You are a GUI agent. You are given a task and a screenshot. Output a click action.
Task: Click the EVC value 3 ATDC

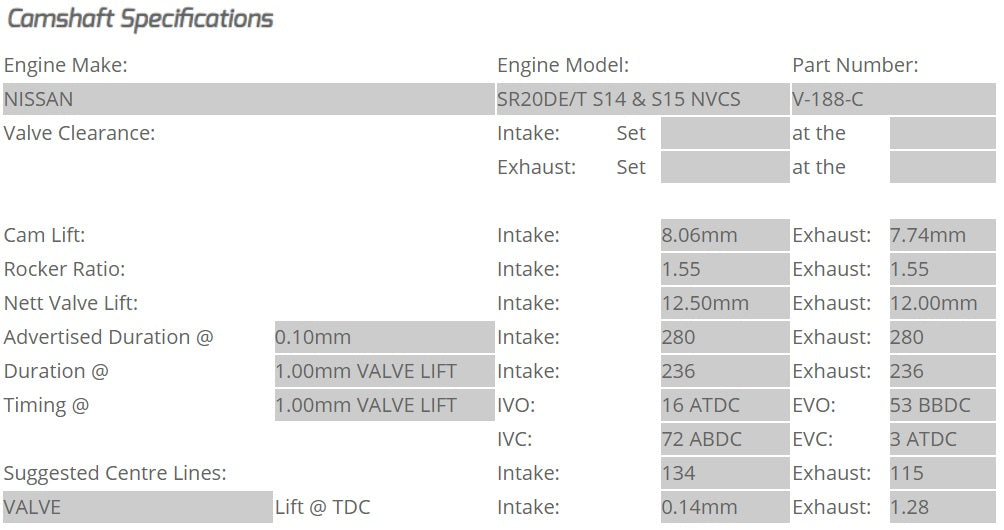[942, 440]
